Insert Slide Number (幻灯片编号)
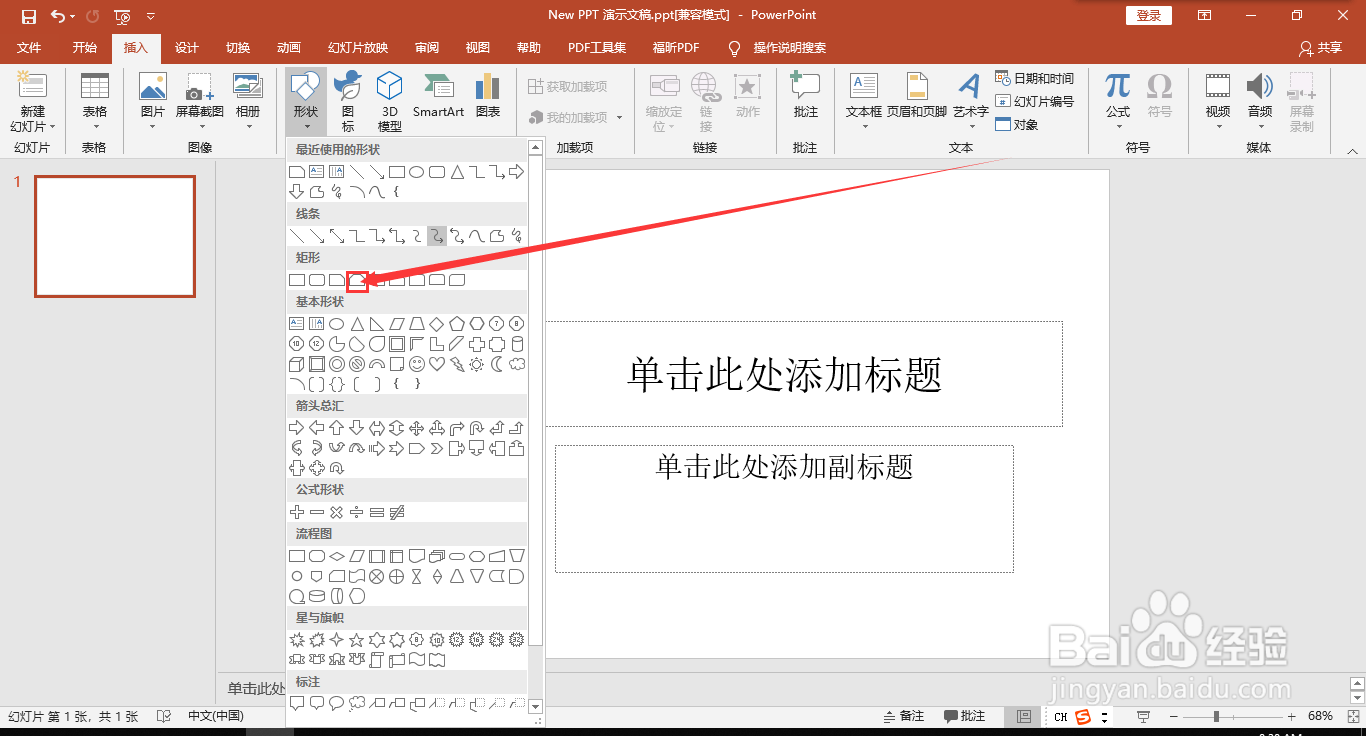The width and height of the screenshot is (1366, 736). tap(1035, 101)
